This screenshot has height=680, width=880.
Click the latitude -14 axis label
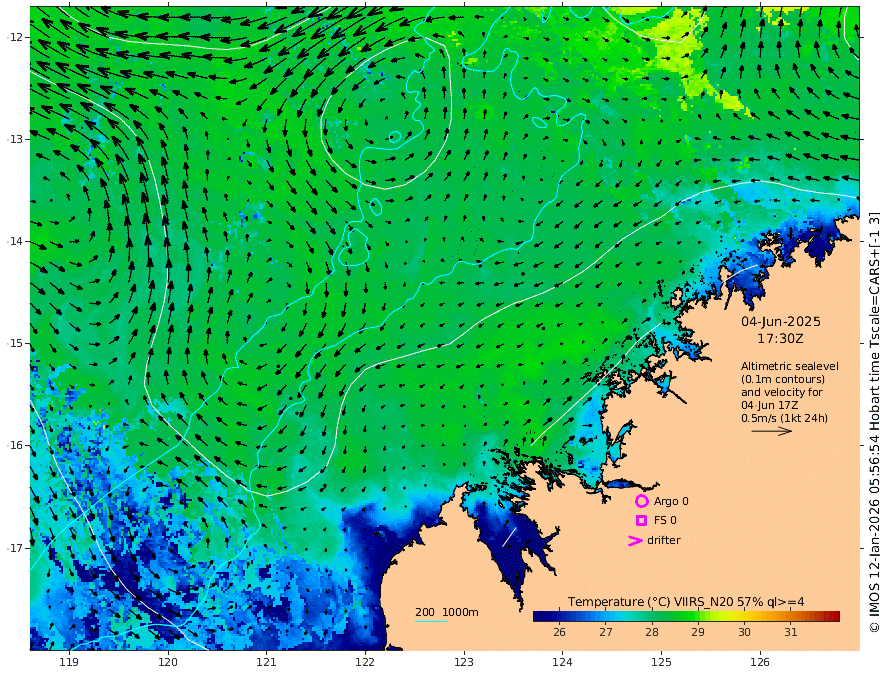(15, 241)
